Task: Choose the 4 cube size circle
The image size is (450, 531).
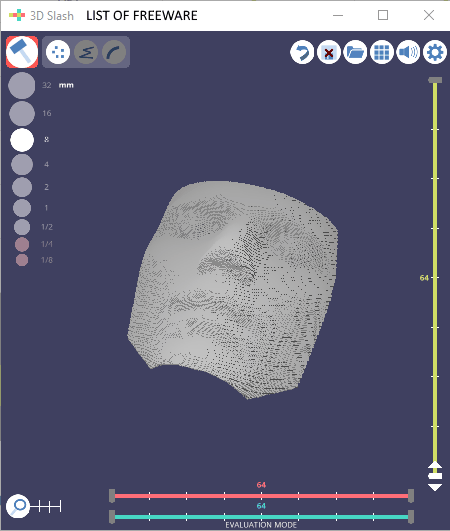Action: pyautogui.click(x=22, y=165)
